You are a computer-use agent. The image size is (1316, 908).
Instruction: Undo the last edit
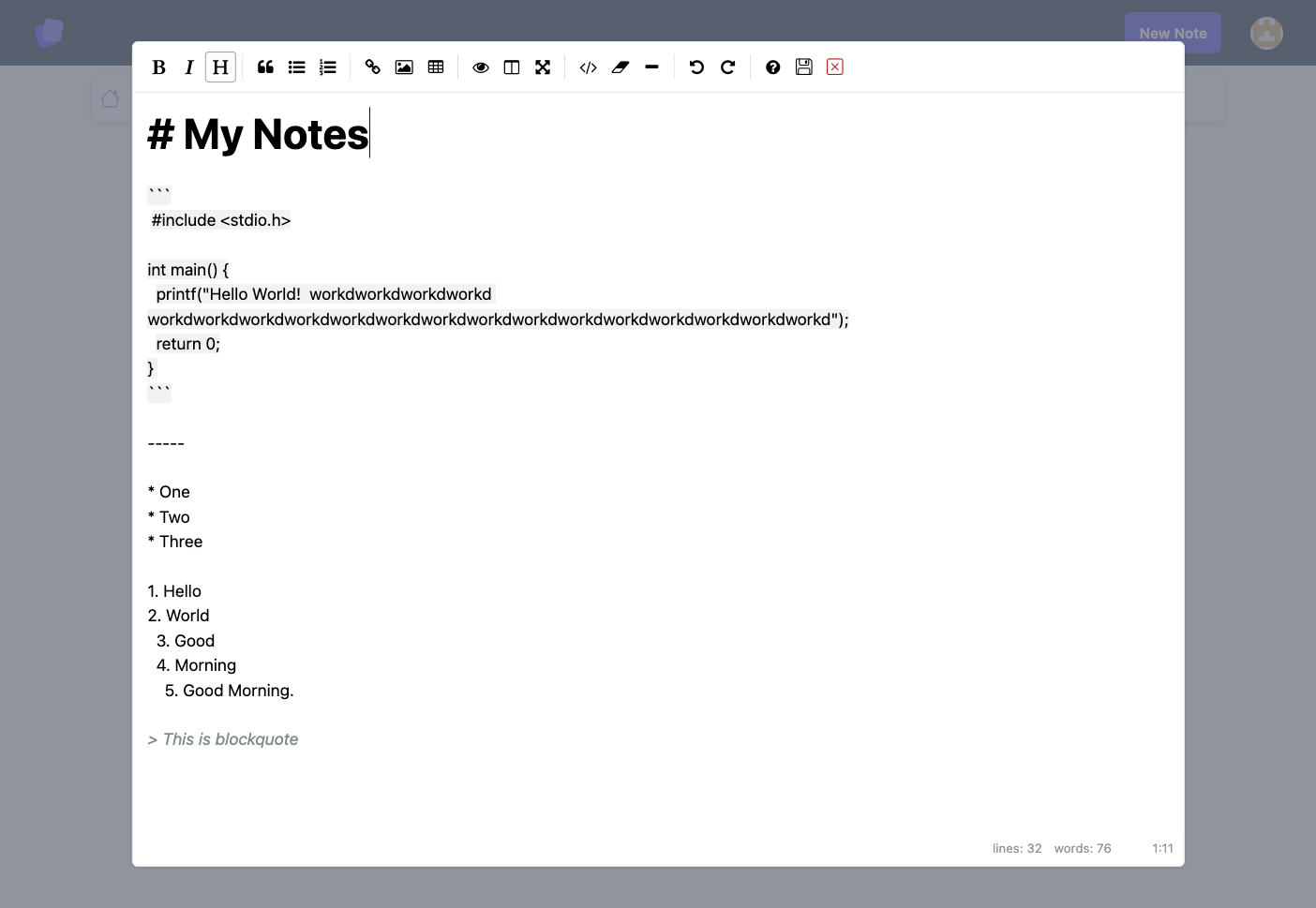[x=696, y=67]
